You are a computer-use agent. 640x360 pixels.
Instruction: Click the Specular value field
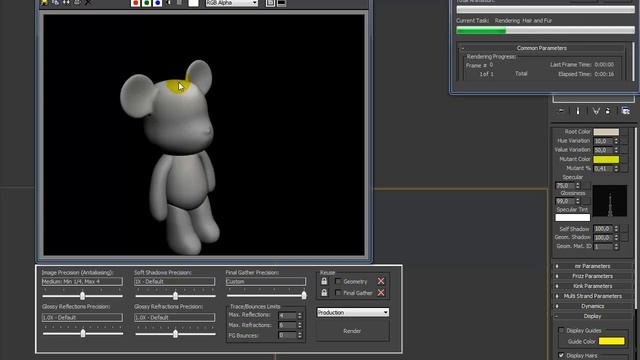point(564,185)
